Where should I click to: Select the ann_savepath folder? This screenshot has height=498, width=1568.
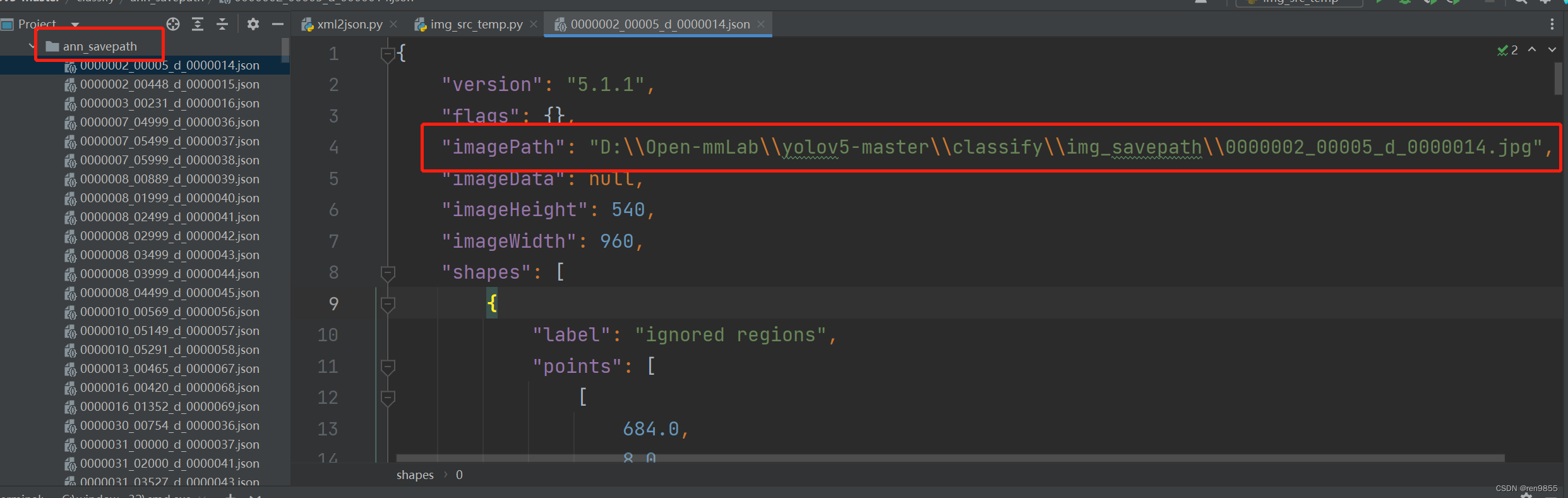point(100,46)
